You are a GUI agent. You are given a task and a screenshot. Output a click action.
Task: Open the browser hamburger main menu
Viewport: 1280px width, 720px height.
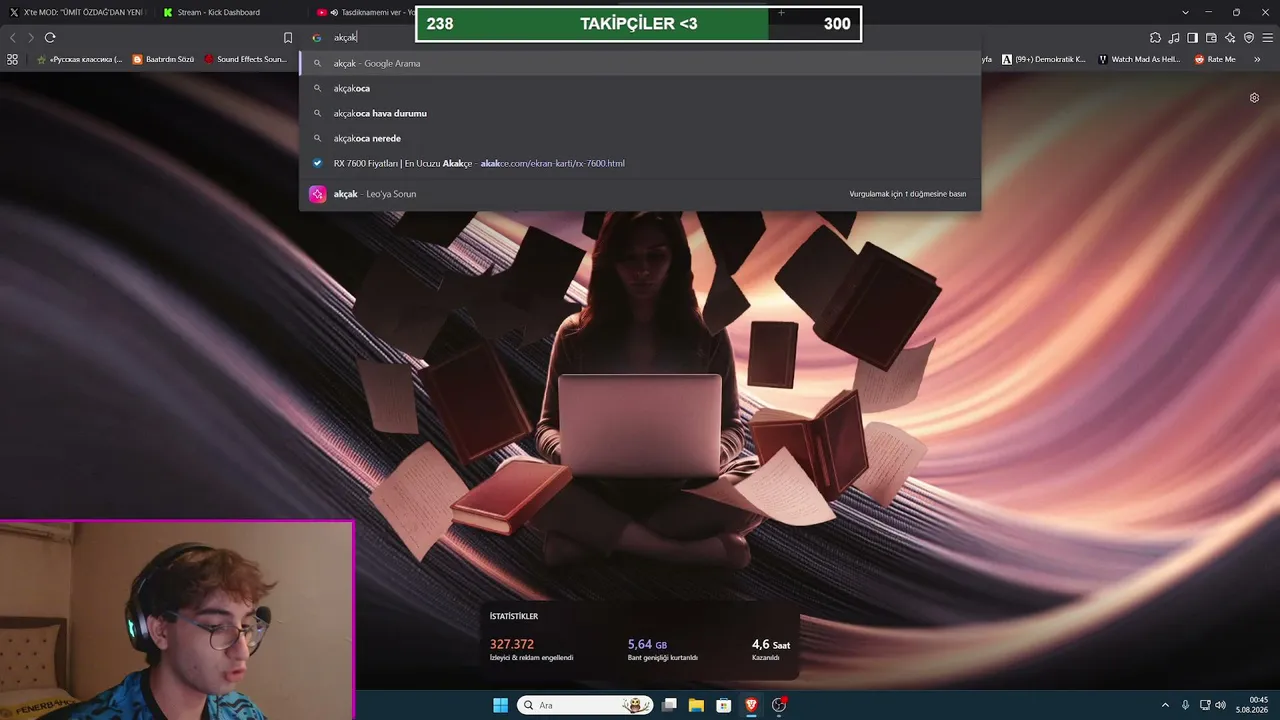pos(1267,38)
